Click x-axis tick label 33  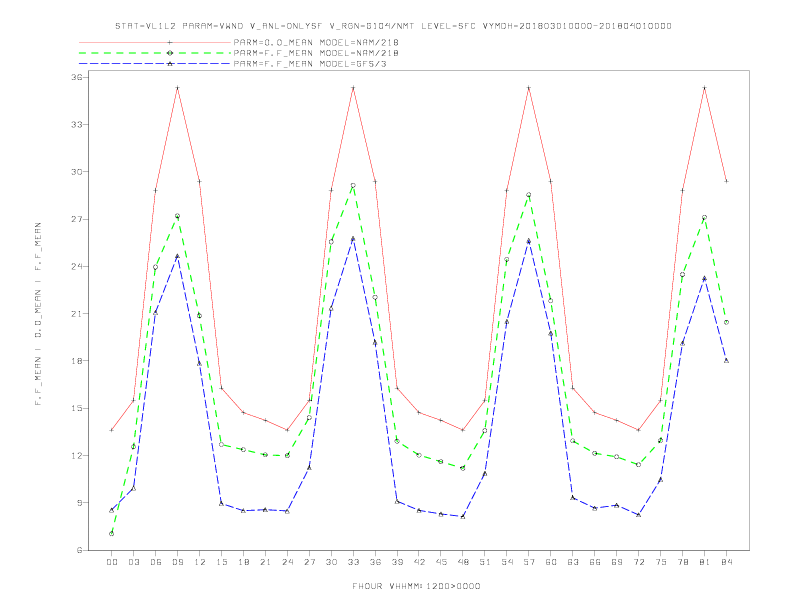click(353, 562)
